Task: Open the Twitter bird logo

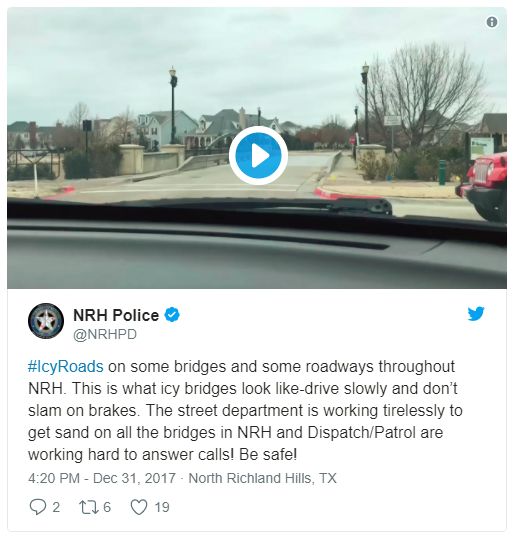Action: (476, 314)
